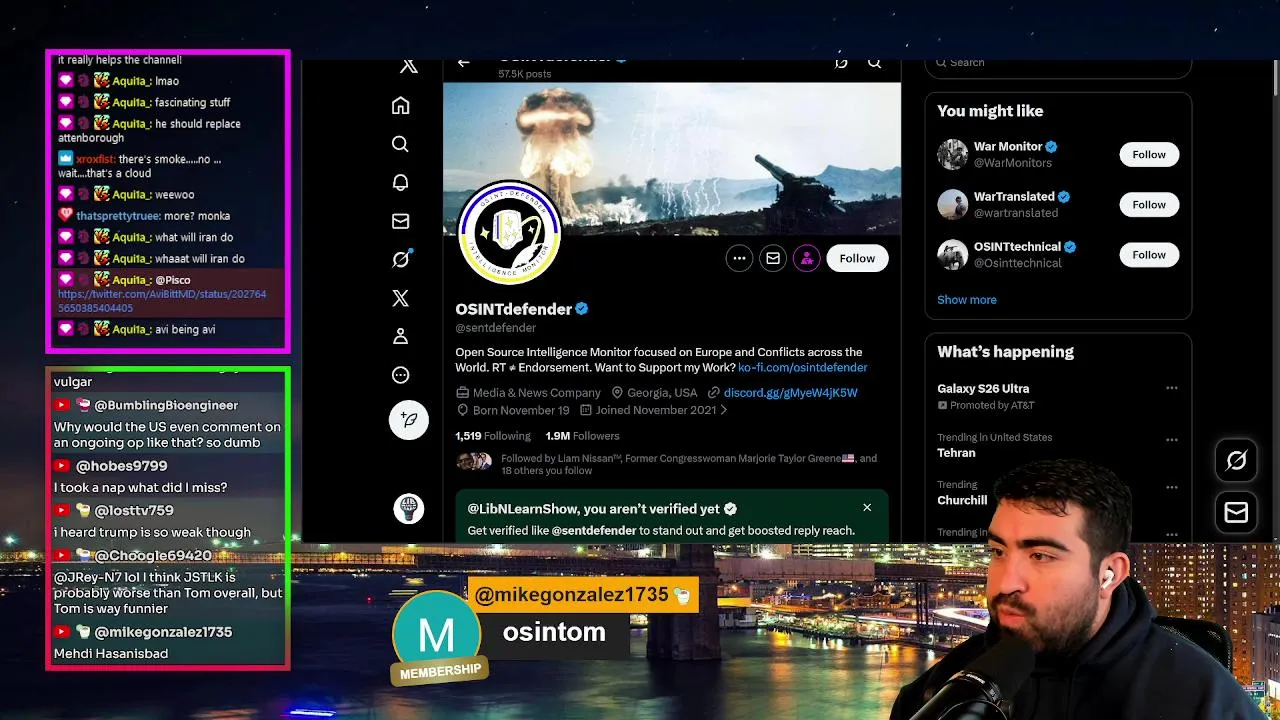This screenshot has width=1280, height=720.
Task: Open the ko-fi.com/osintdefender link
Action: coord(802,367)
